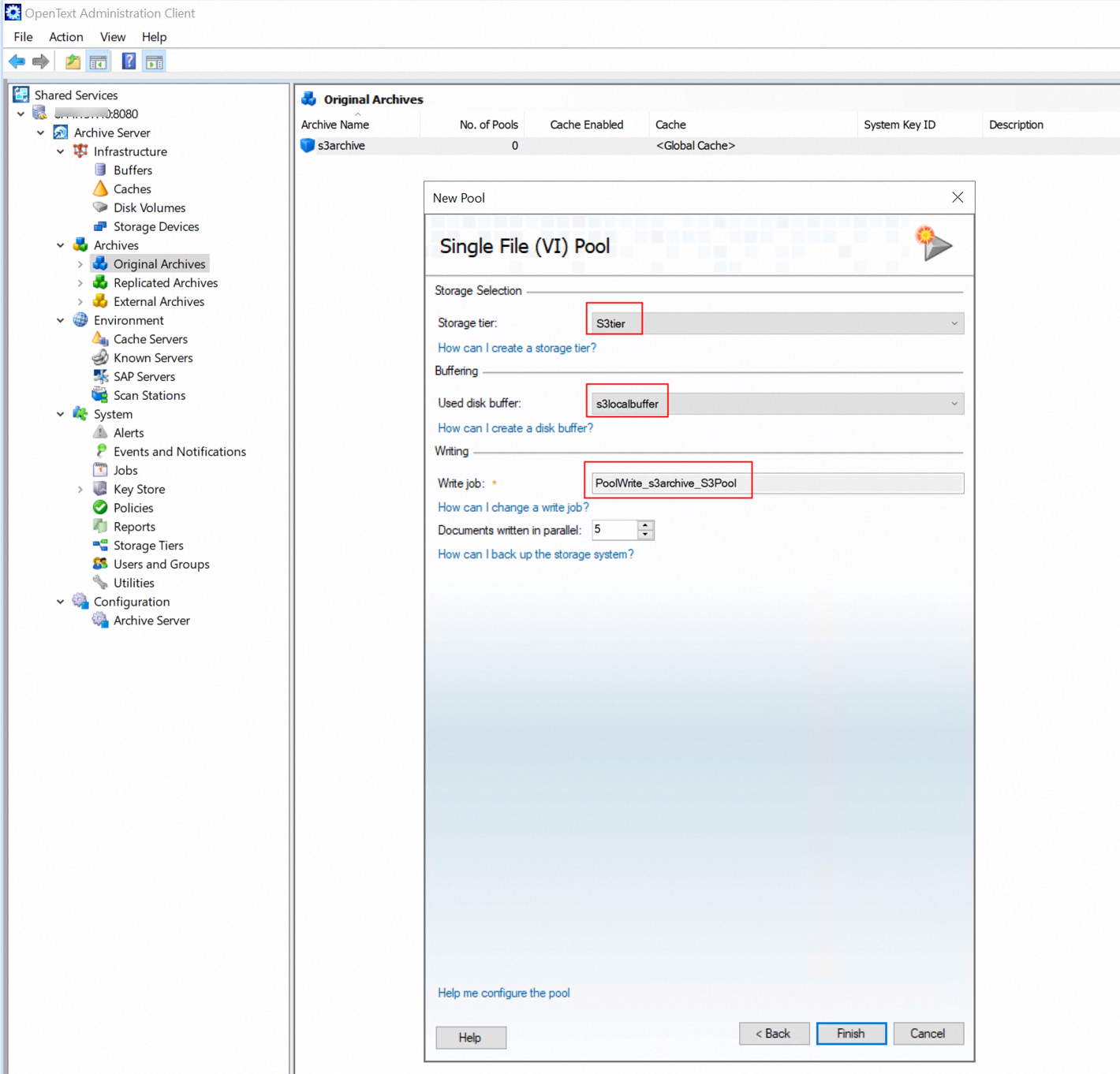This screenshot has height=1074, width=1120.
Task: Decrease Documents written in parallel value
Action: click(645, 535)
